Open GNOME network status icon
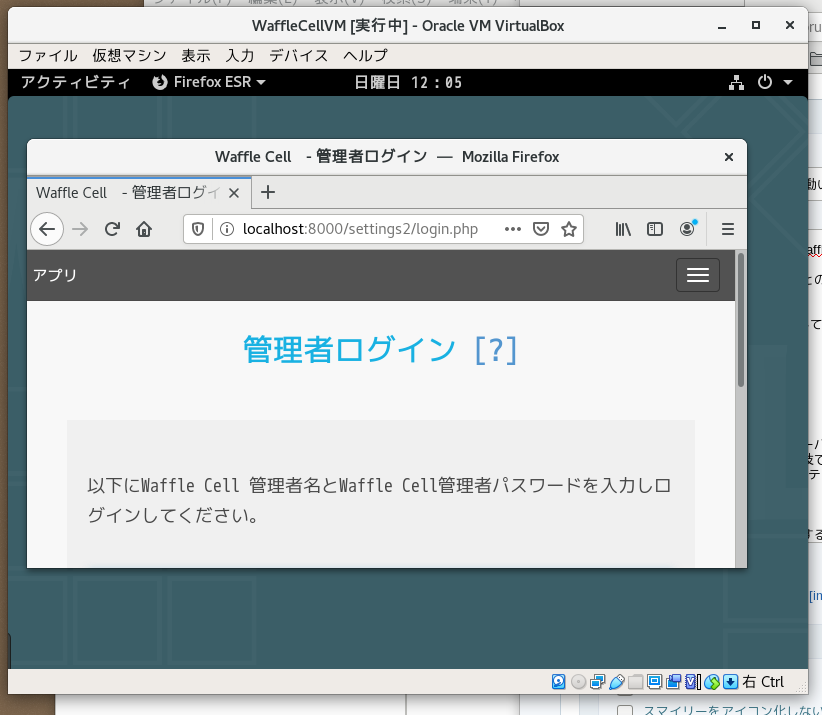This screenshot has width=822, height=715. 737,82
